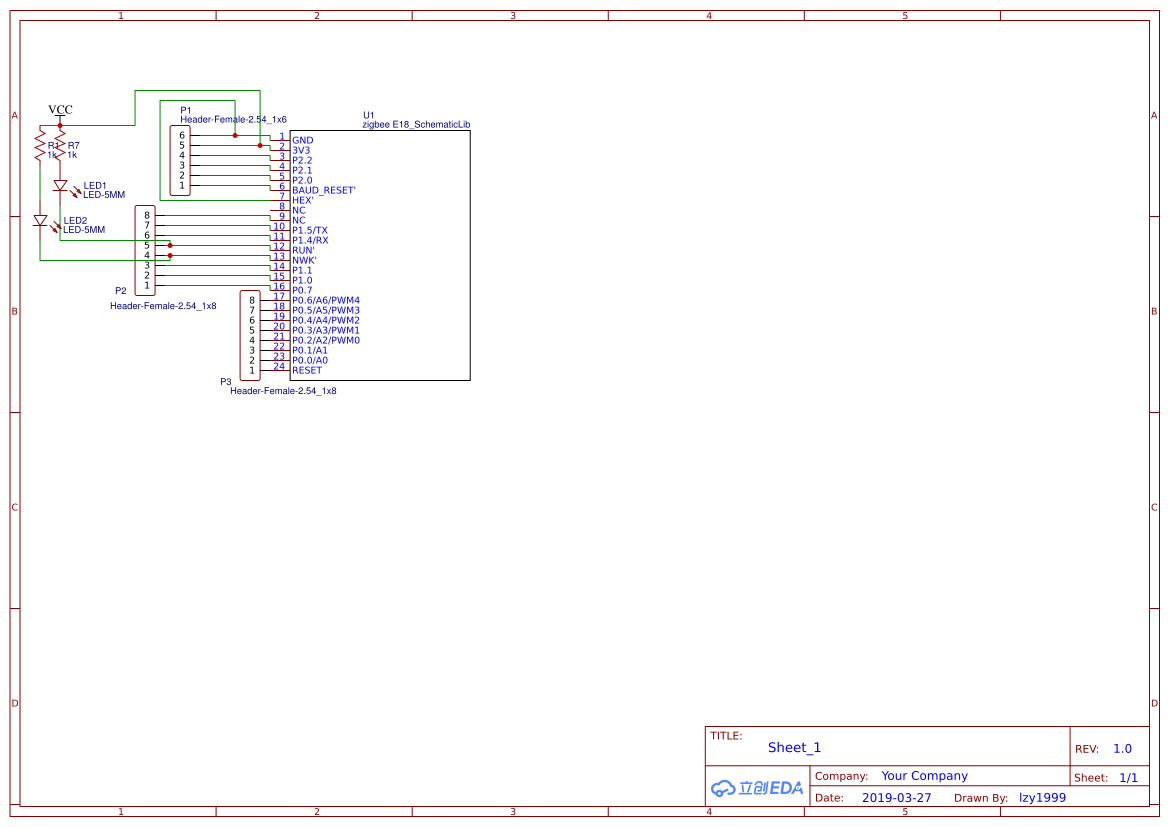Screen dimensions: 1171x827
Task: Select the LED1 diode symbol
Action: click(x=60, y=186)
